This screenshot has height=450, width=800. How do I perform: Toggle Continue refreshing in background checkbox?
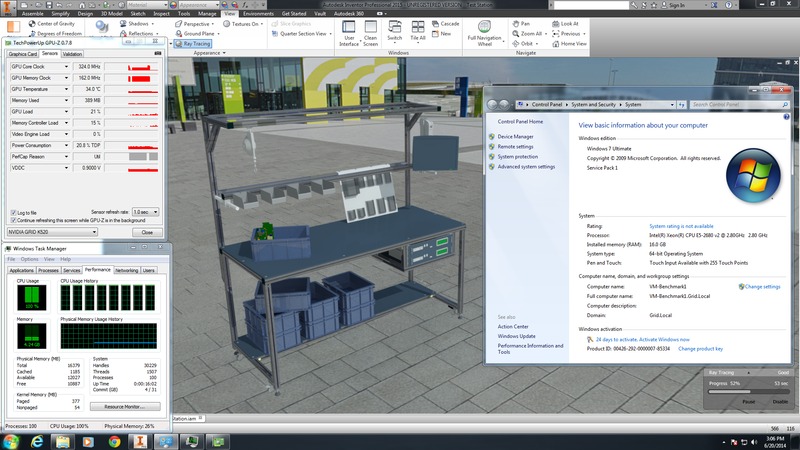pyautogui.click(x=11, y=220)
